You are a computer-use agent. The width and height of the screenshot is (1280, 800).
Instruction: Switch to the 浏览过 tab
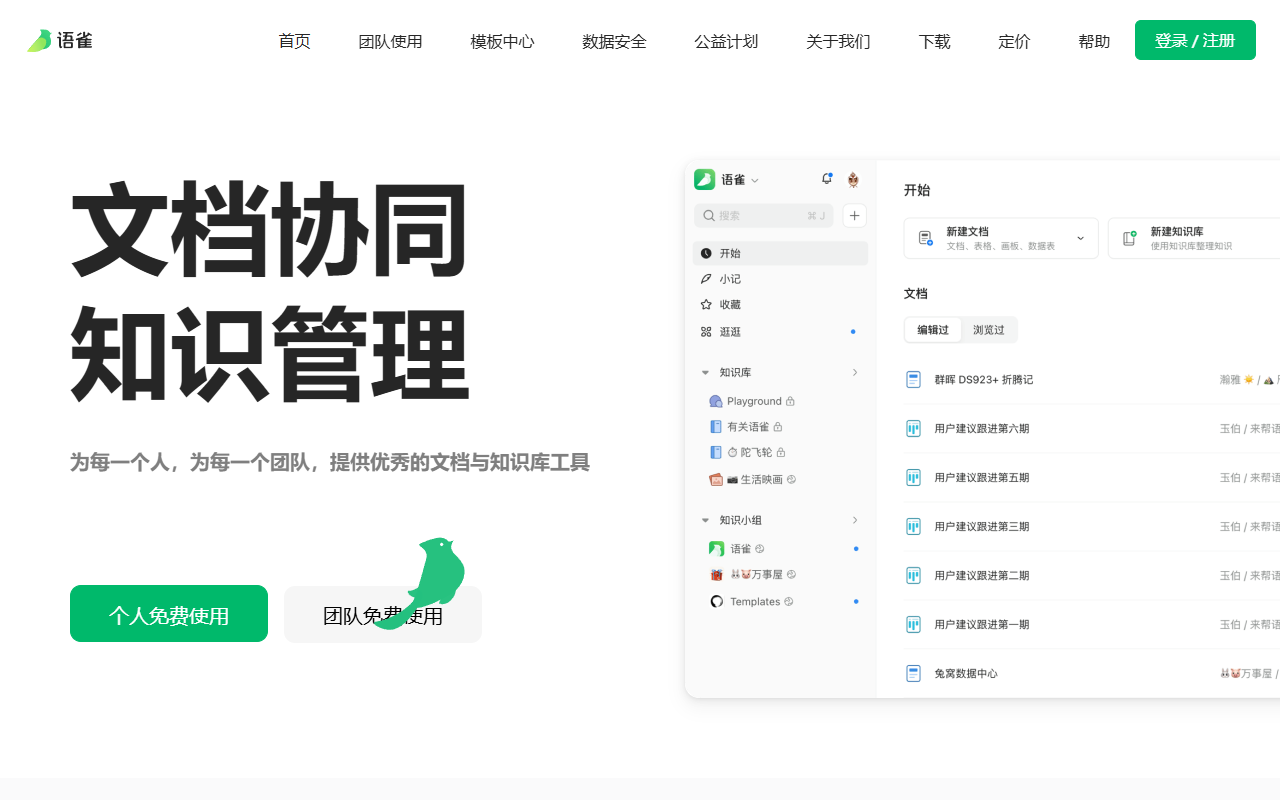pos(989,330)
